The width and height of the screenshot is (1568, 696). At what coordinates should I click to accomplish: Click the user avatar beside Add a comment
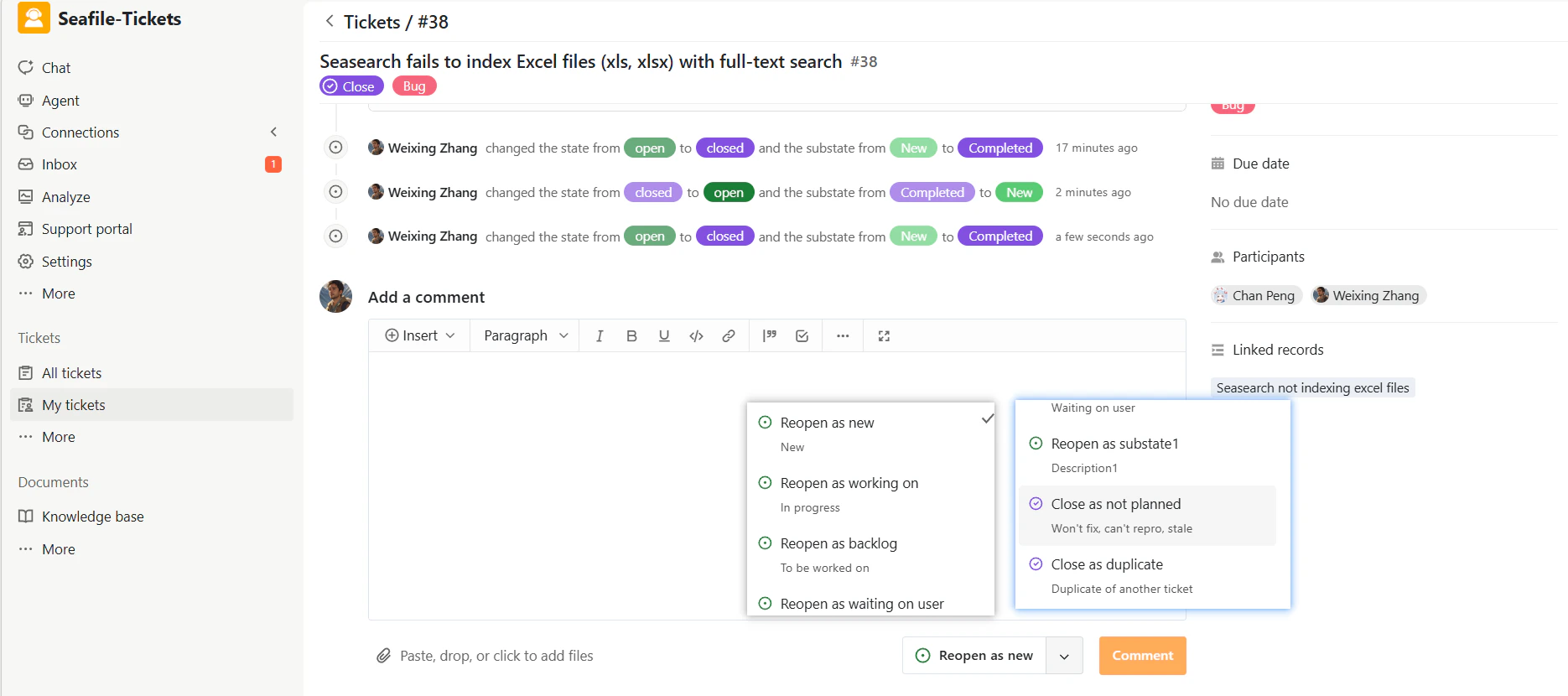pyautogui.click(x=335, y=297)
